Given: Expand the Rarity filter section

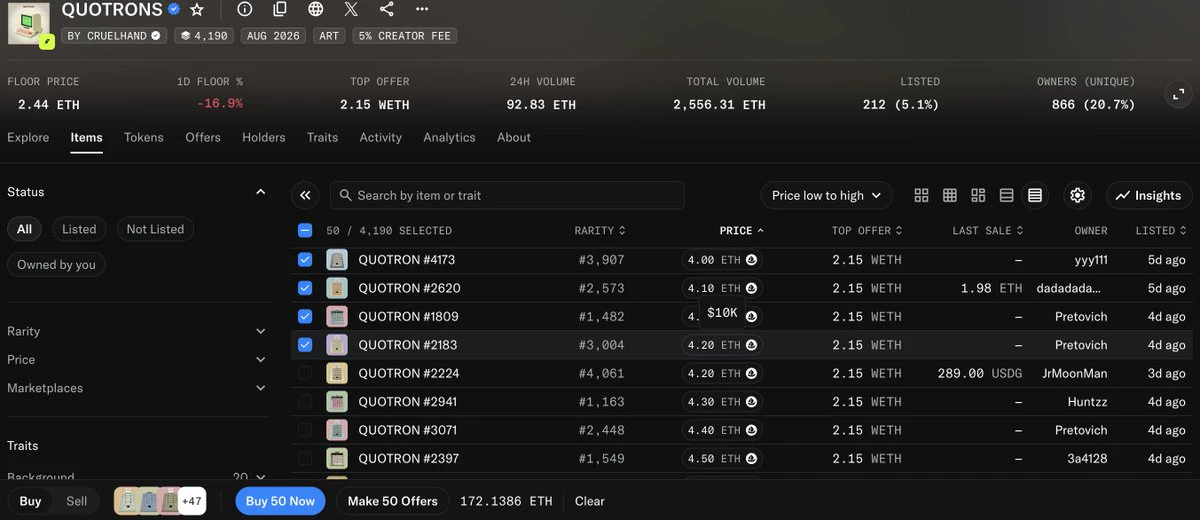Looking at the screenshot, I should [137, 331].
